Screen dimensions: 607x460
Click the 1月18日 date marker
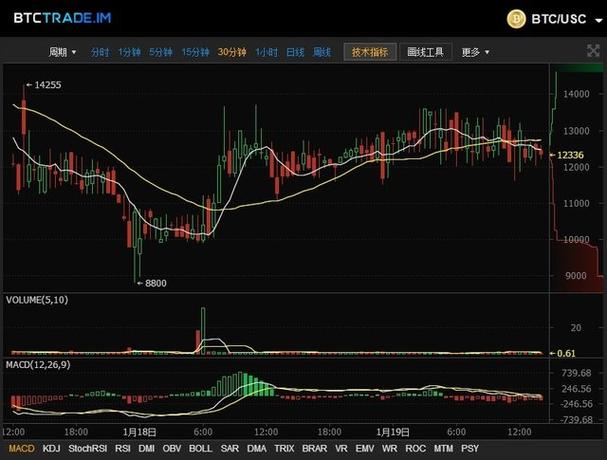[x=140, y=432]
